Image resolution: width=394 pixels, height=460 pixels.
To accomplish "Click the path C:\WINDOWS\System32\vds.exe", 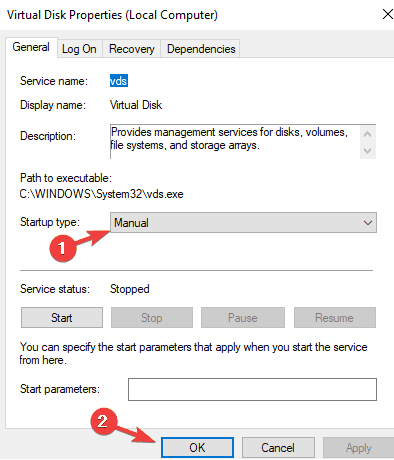I will [x=101, y=194].
